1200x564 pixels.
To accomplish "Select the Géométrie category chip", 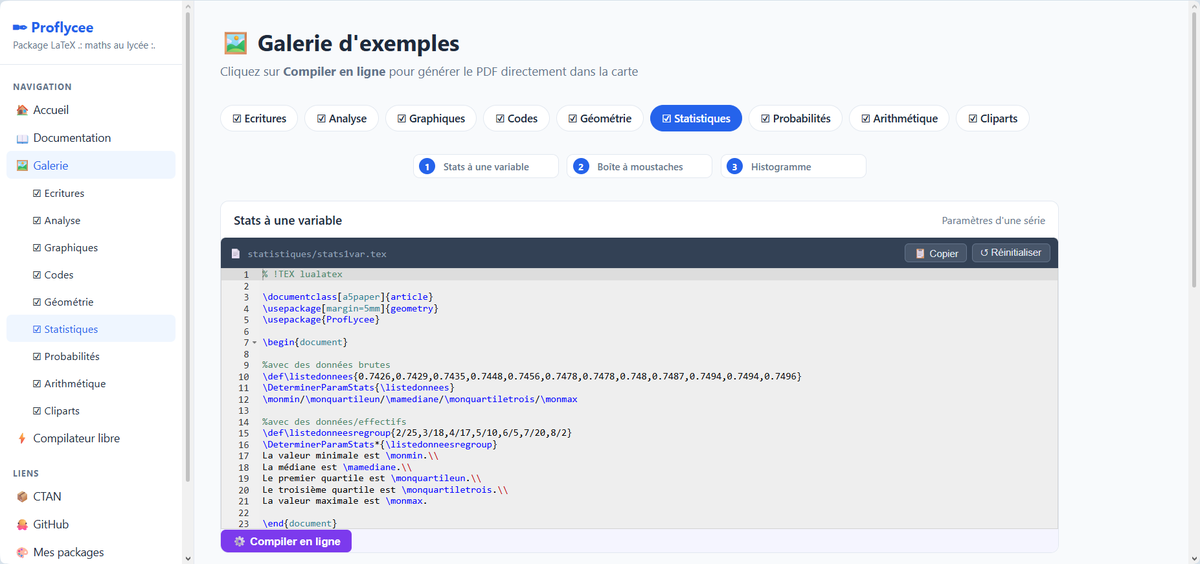I will [599, 118].
